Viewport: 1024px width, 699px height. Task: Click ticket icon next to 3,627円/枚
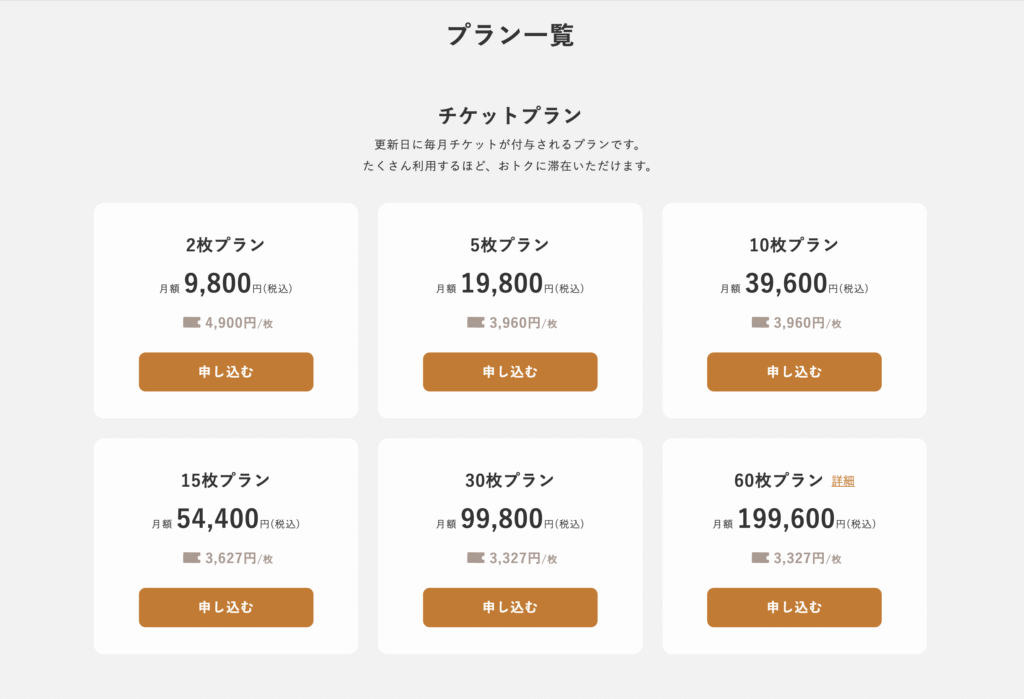point(192,558)
